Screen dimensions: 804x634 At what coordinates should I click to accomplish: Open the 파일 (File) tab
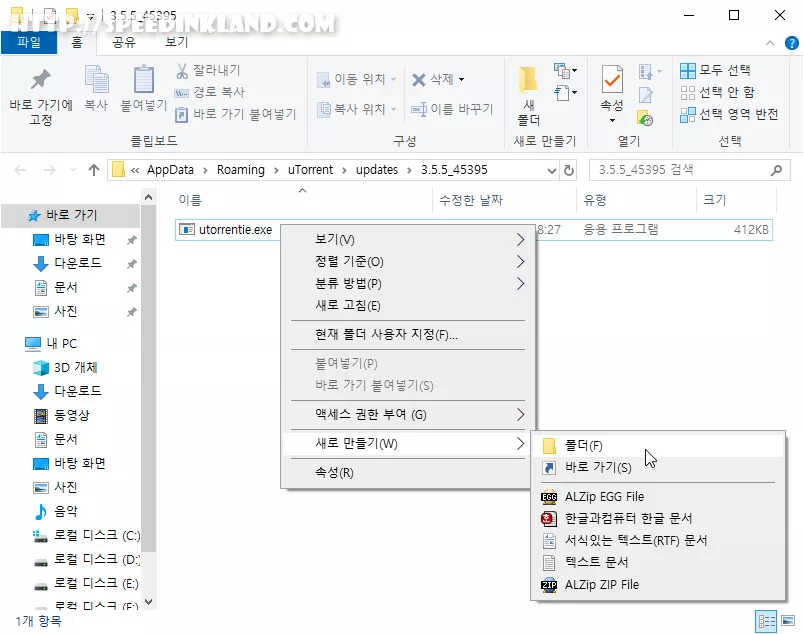click(29, 42)
